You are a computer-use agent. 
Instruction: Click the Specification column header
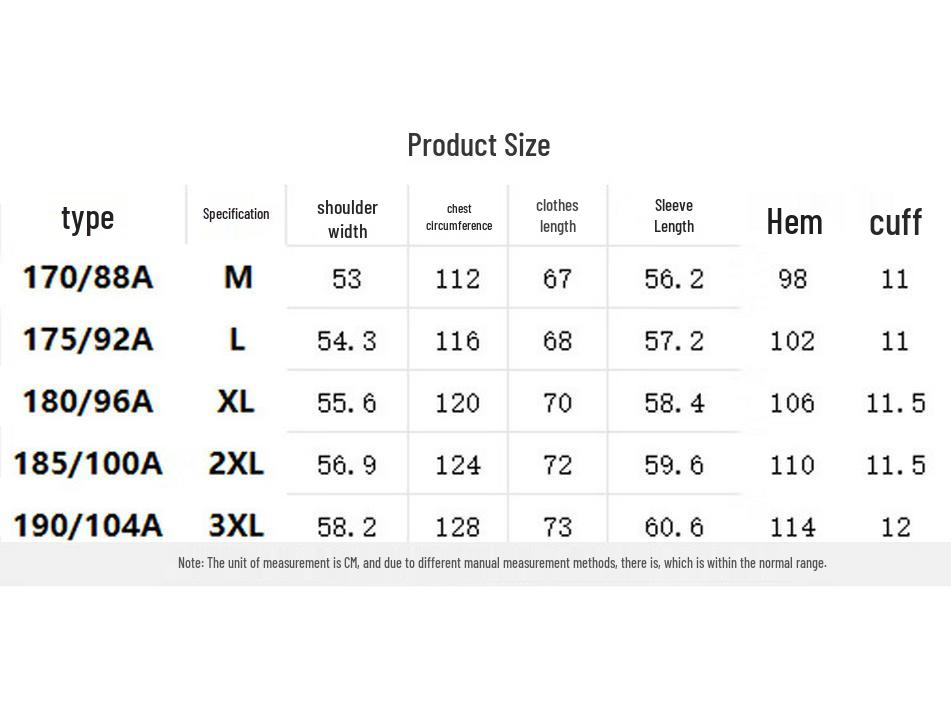coord(236,214)
